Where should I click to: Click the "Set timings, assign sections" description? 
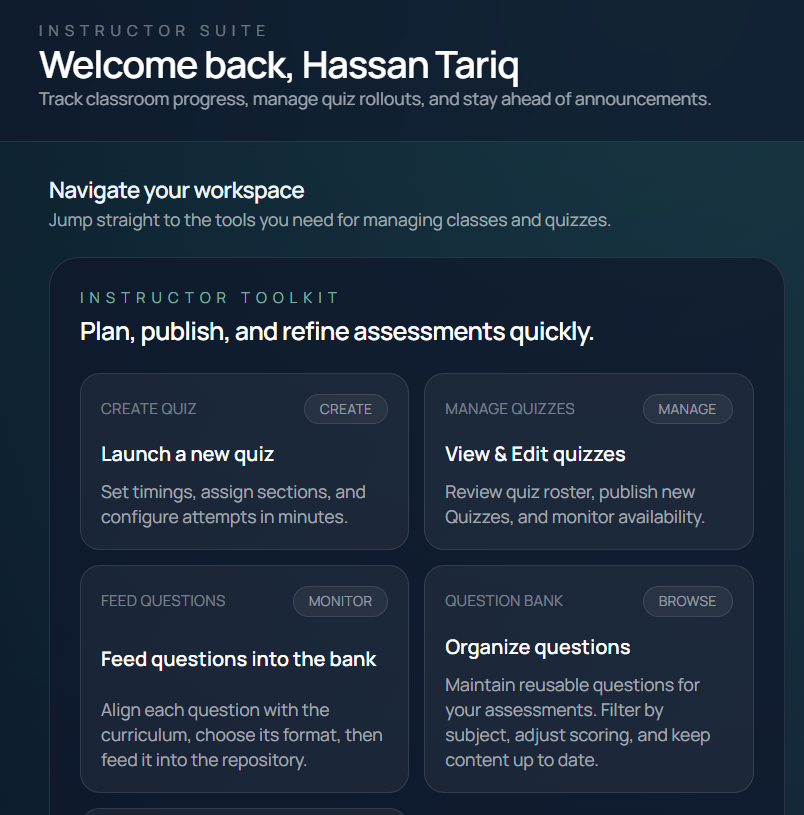tap(233, 504)
